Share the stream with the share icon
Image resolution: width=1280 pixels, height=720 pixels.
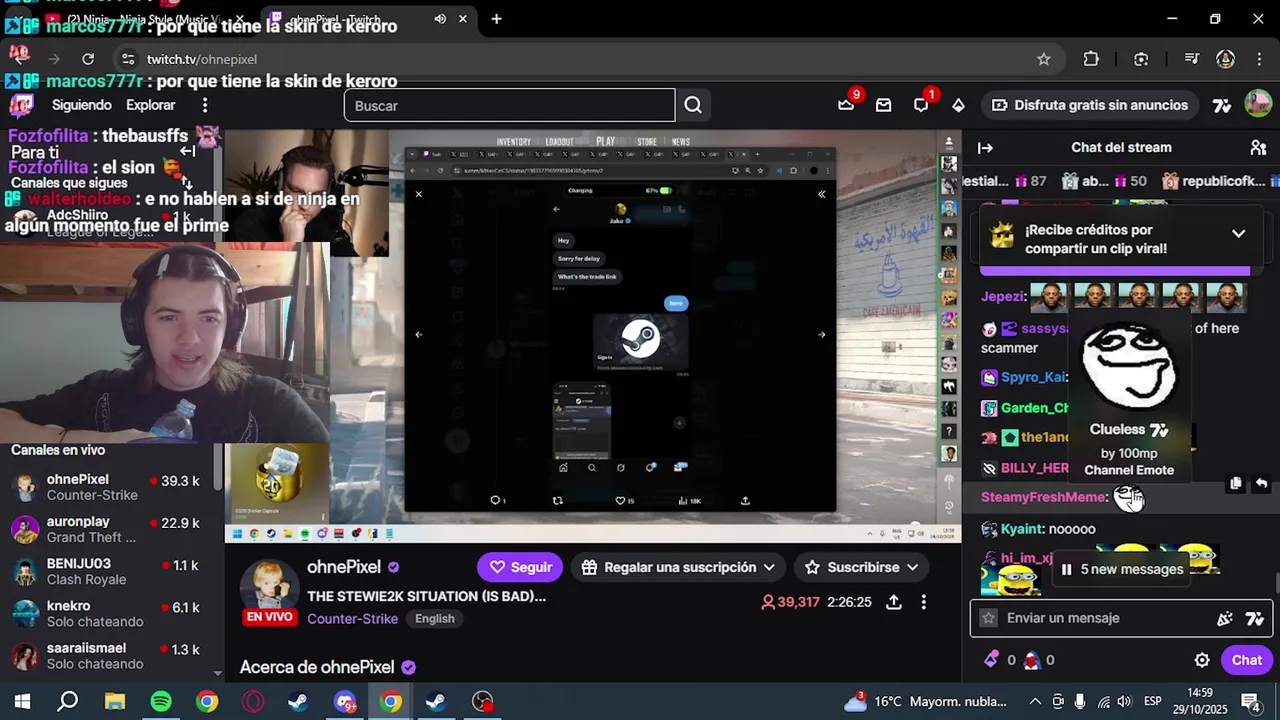(894, 602)
